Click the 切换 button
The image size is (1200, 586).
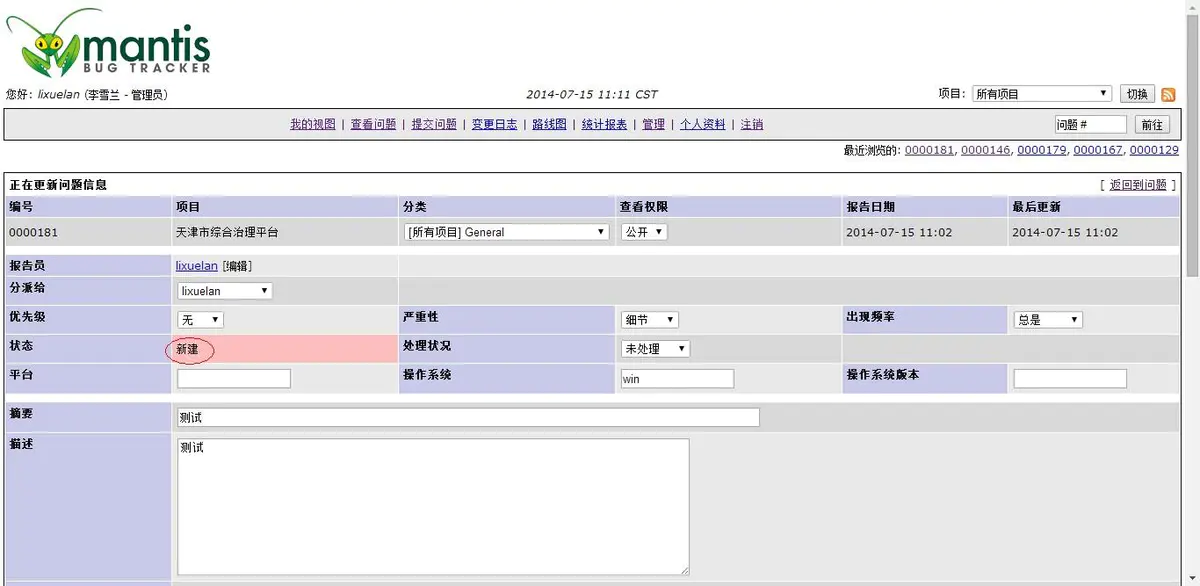(1135, 93)
